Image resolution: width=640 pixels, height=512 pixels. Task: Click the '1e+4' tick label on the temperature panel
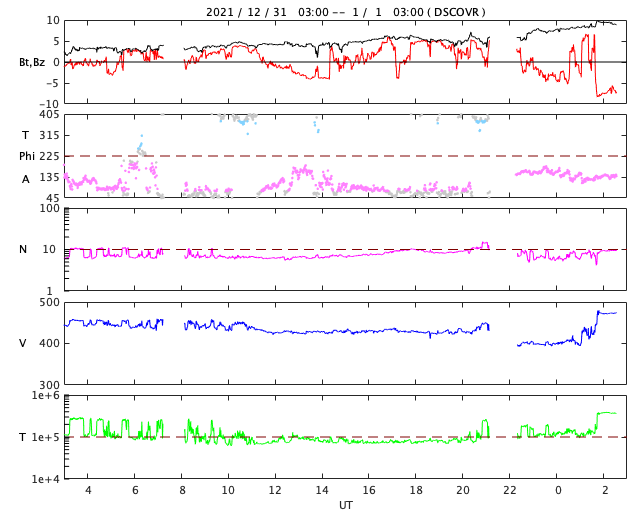(46, 479)
